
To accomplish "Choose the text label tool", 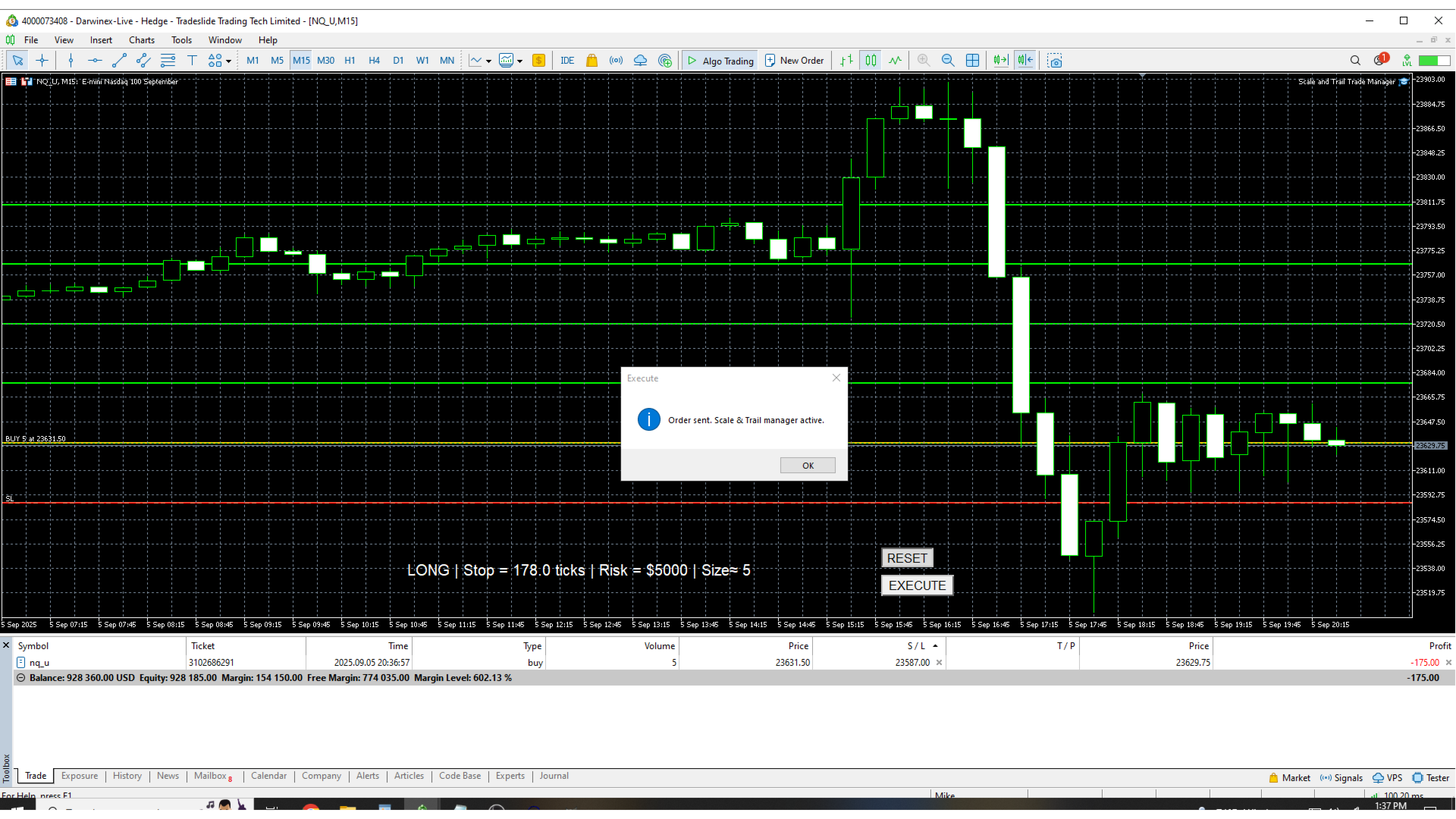I will click(192, 61).
